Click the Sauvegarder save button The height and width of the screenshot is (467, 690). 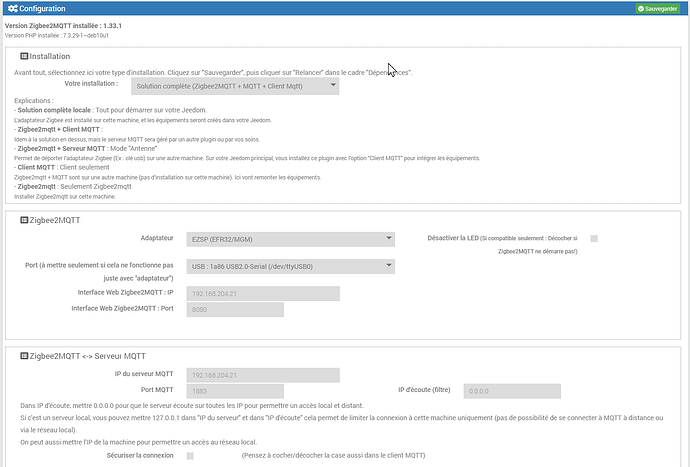pos(657,8)
